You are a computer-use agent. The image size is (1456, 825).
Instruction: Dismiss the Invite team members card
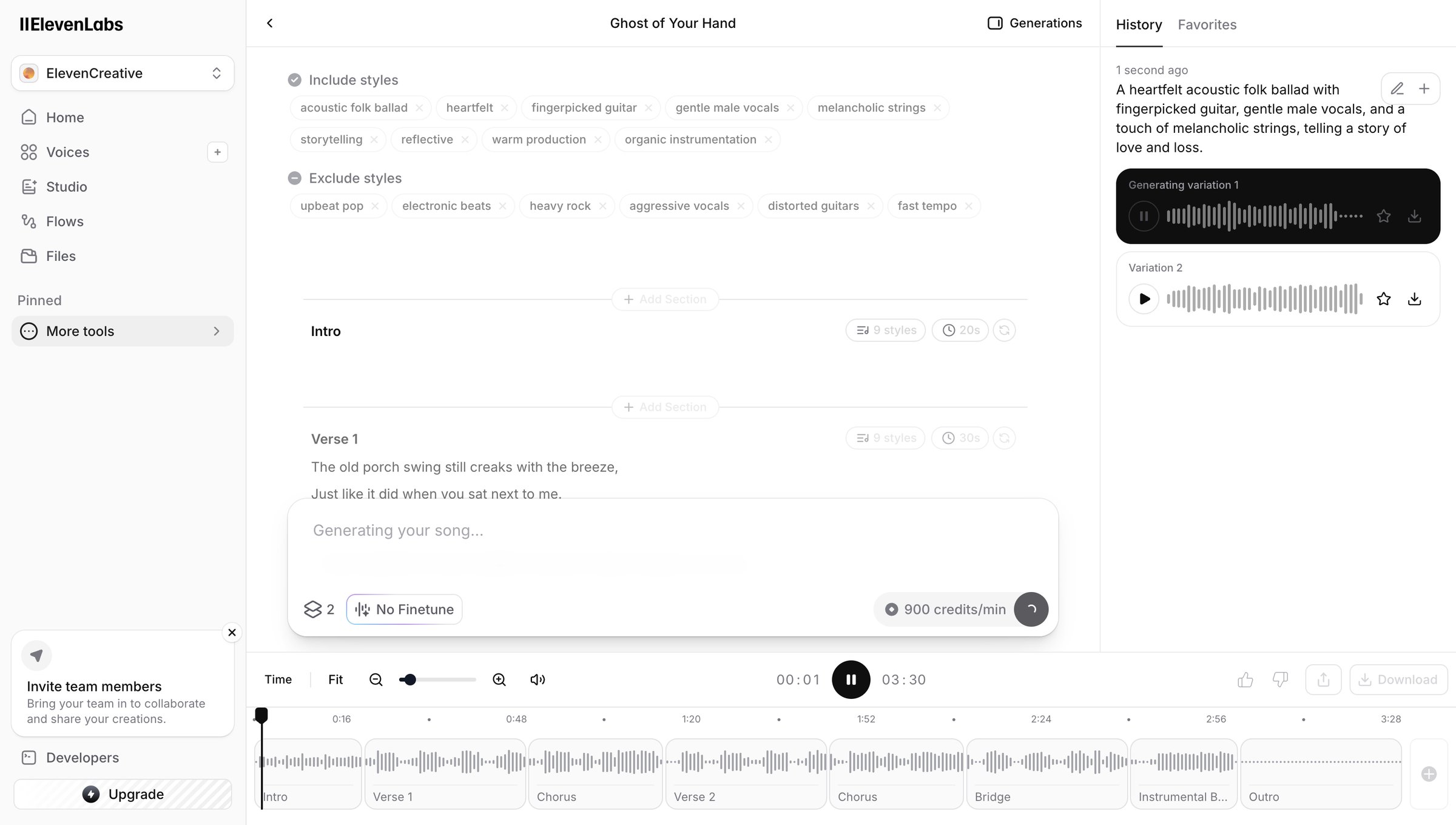click(232, 632)
